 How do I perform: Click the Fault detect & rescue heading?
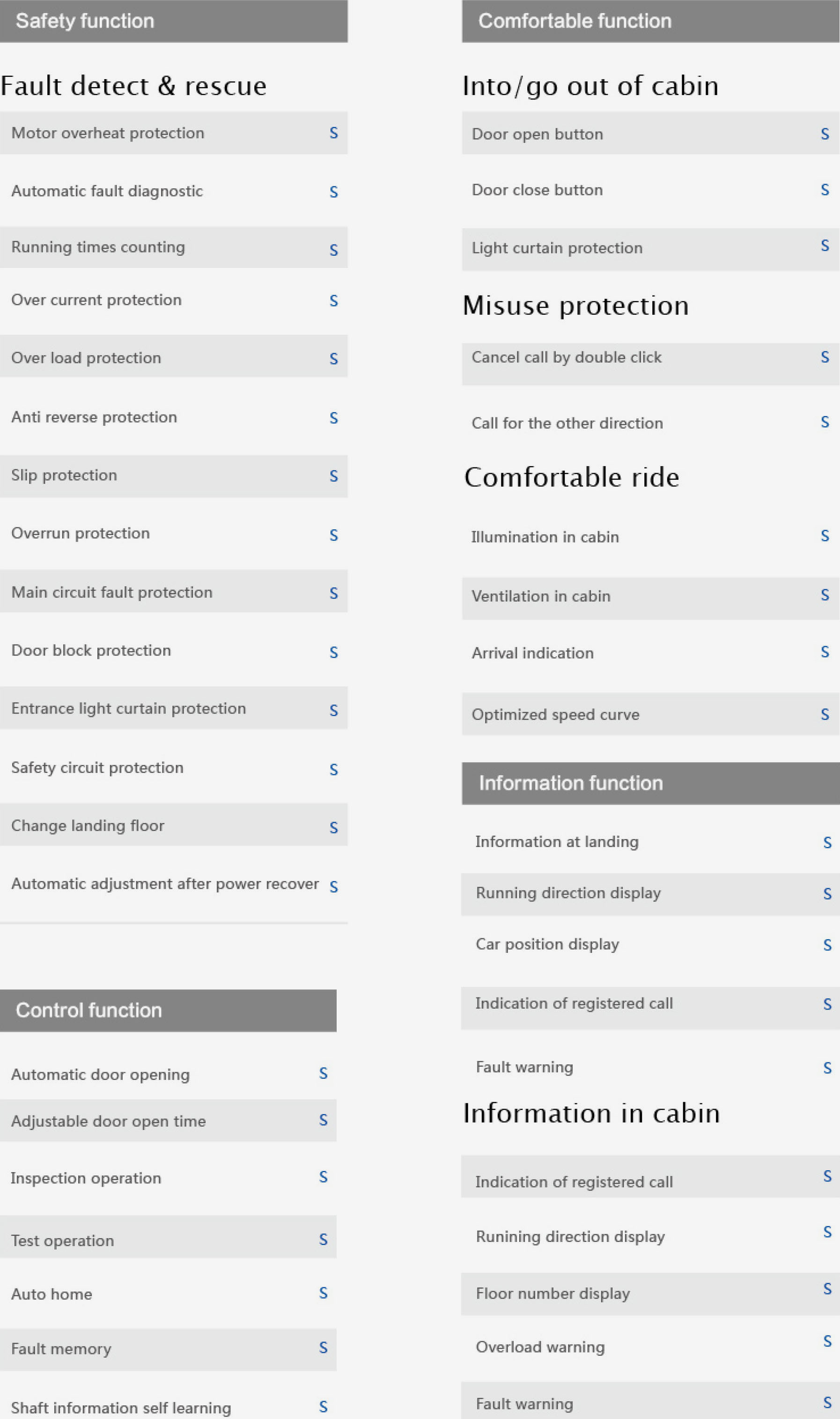[133, 86]
